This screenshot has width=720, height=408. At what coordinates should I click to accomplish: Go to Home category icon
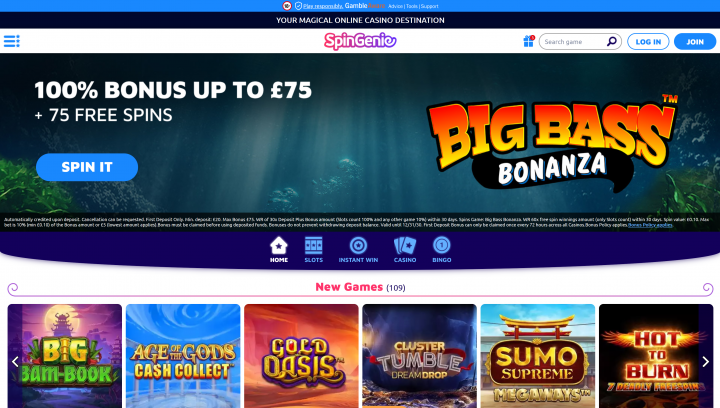click(279, 250)
